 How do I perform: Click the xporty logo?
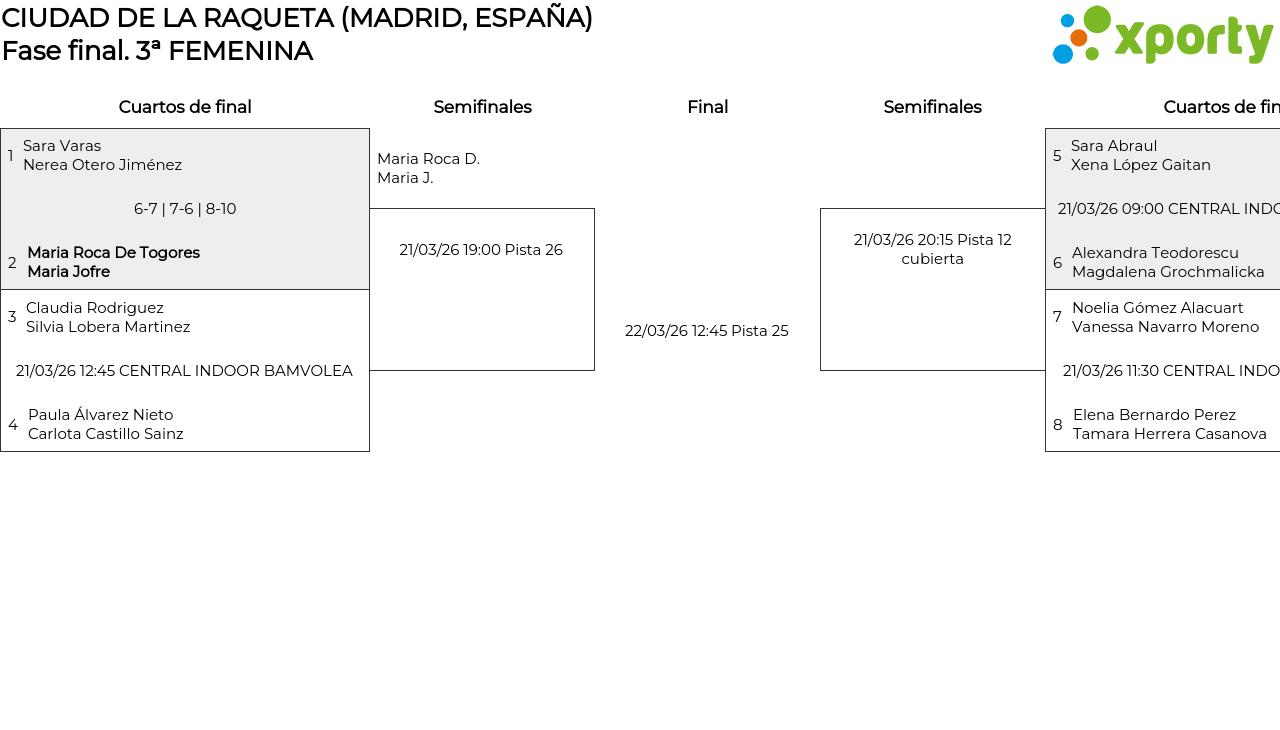click(x=1162, y=36)
